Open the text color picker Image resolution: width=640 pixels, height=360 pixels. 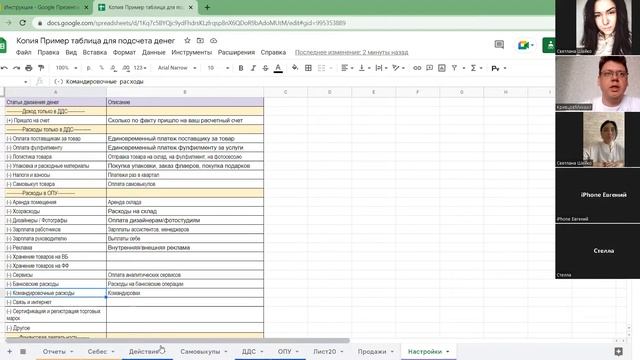pos(278,68)
